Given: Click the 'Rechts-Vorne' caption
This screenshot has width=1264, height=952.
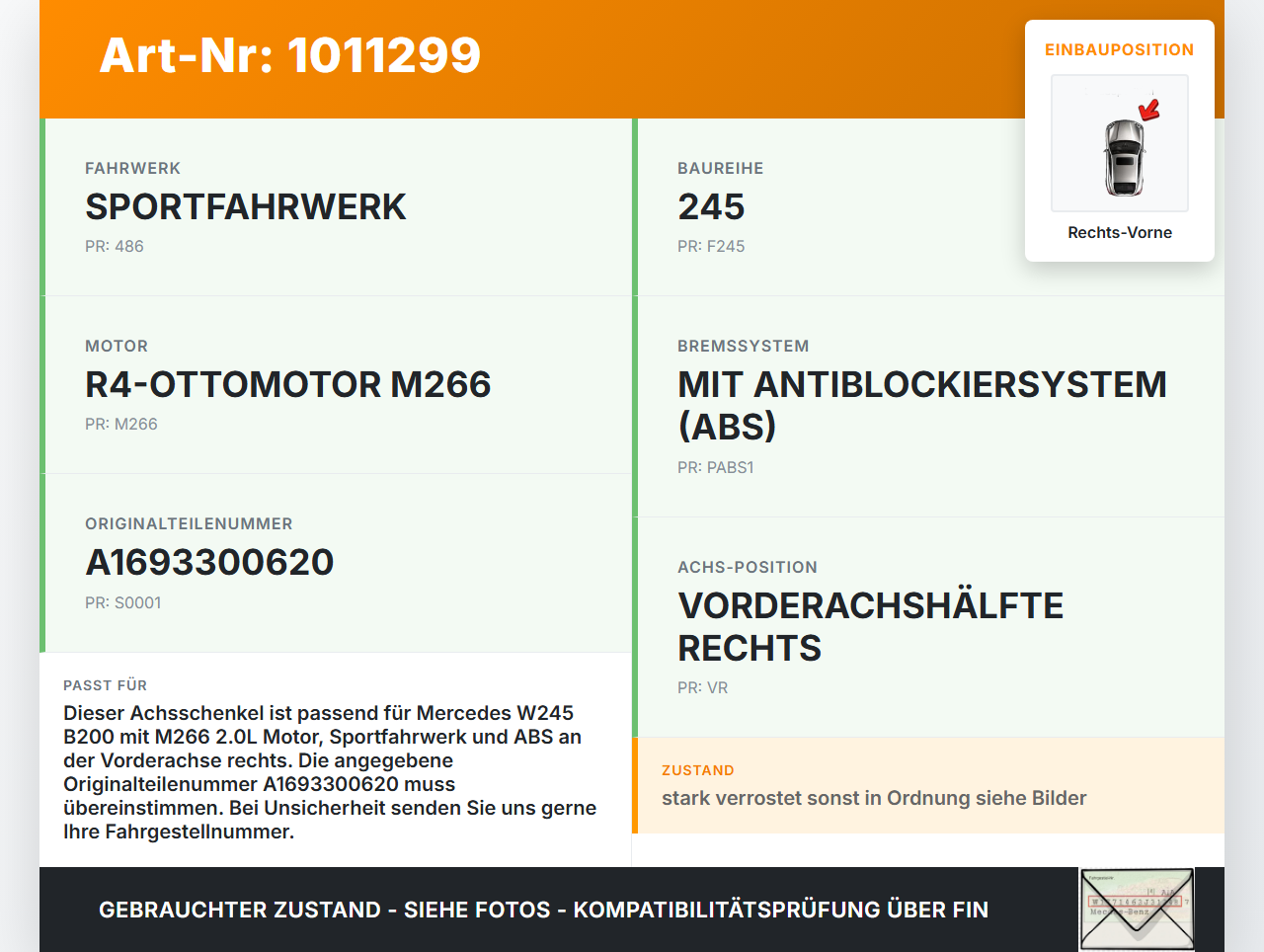Looking at the screenshot, I should 1120,233.
